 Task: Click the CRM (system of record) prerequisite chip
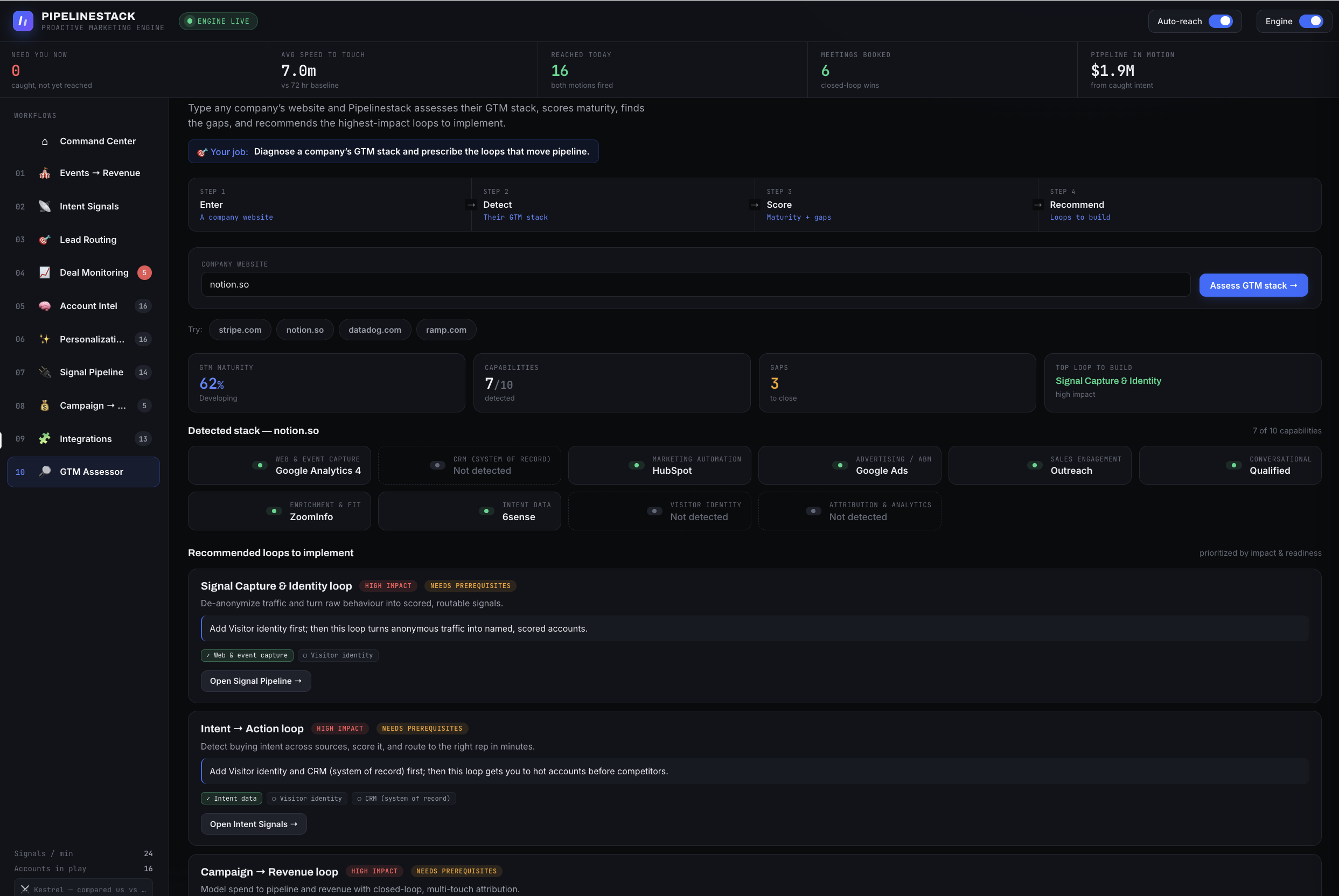click(x=403, y=799)
